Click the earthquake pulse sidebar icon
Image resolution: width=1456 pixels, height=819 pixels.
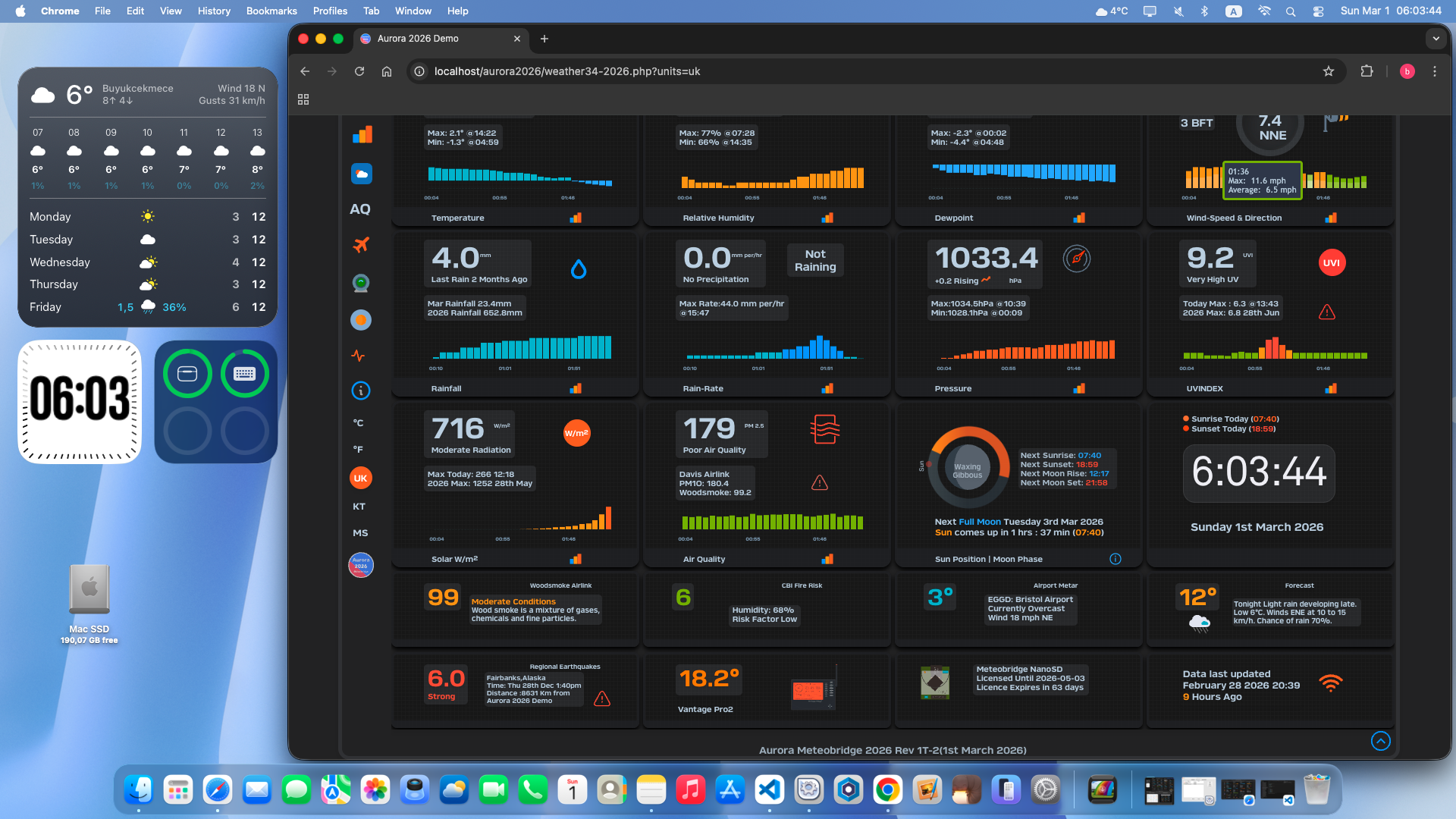pos(359,356)
